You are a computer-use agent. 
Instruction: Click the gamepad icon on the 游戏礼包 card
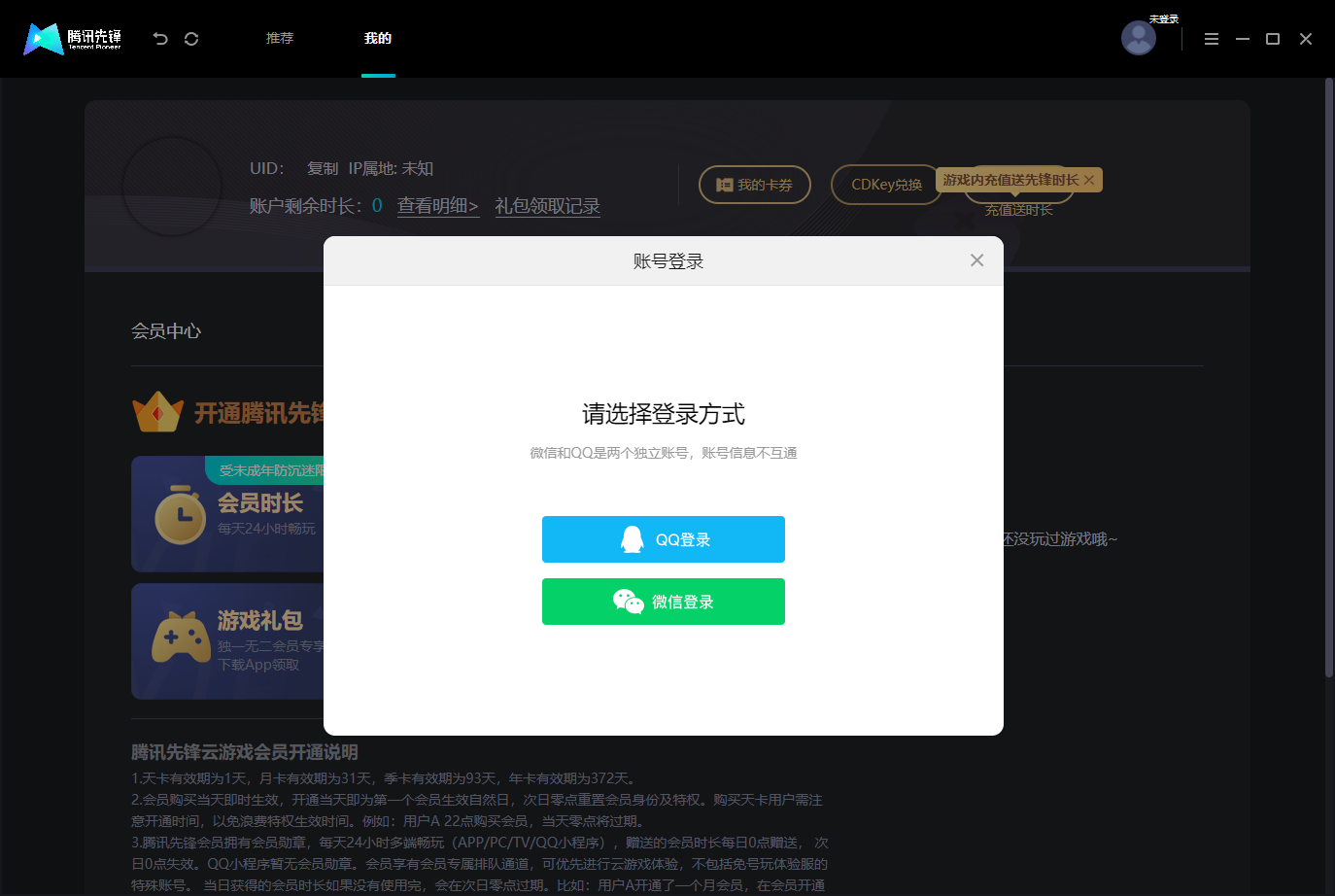pyautogui.click(x=182, y=638)
